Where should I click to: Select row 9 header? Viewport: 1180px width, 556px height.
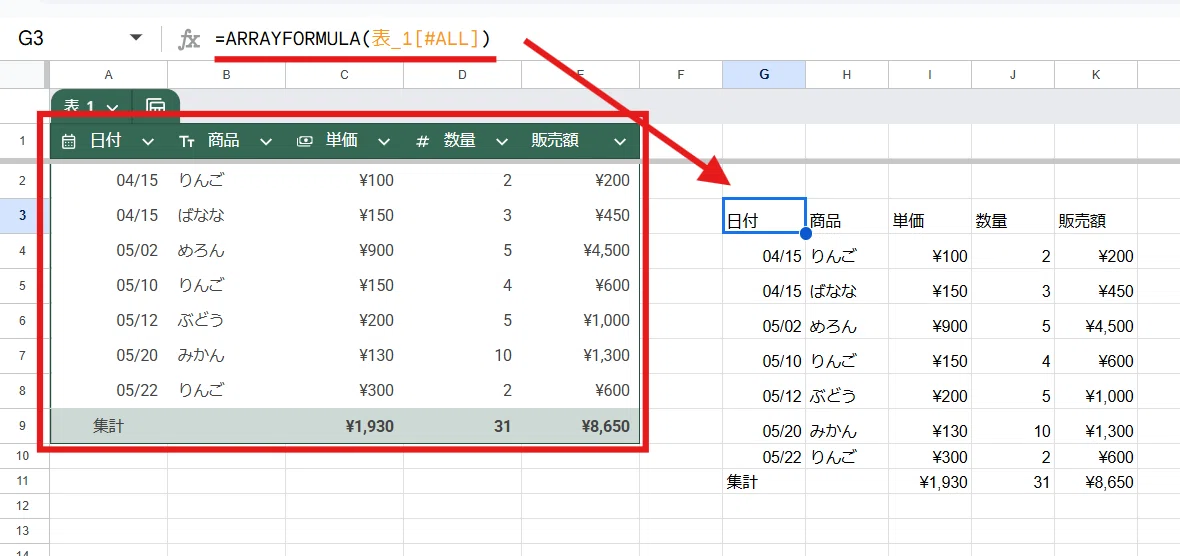point(24,426)
